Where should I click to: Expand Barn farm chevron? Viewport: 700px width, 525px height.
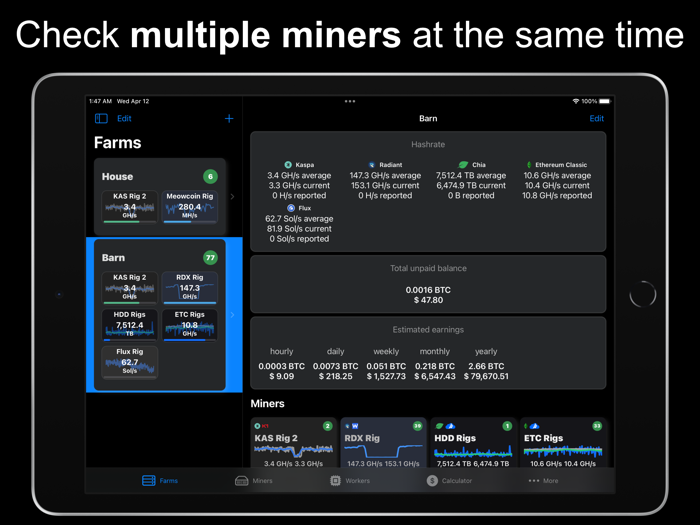pyautogui.click(x=232, y=315)
